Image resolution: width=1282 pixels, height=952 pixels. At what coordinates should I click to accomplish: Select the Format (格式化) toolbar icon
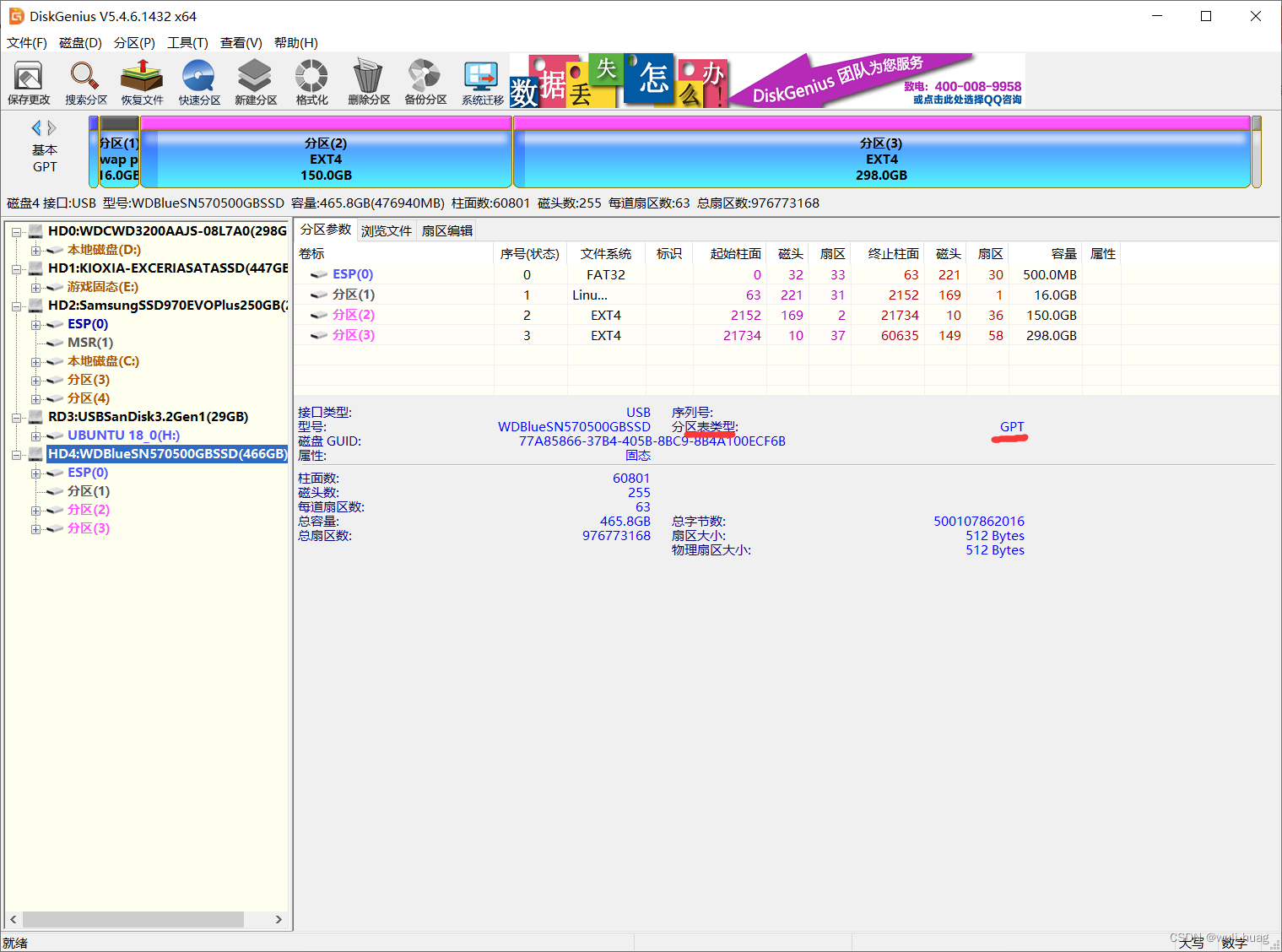click(311, 83)
